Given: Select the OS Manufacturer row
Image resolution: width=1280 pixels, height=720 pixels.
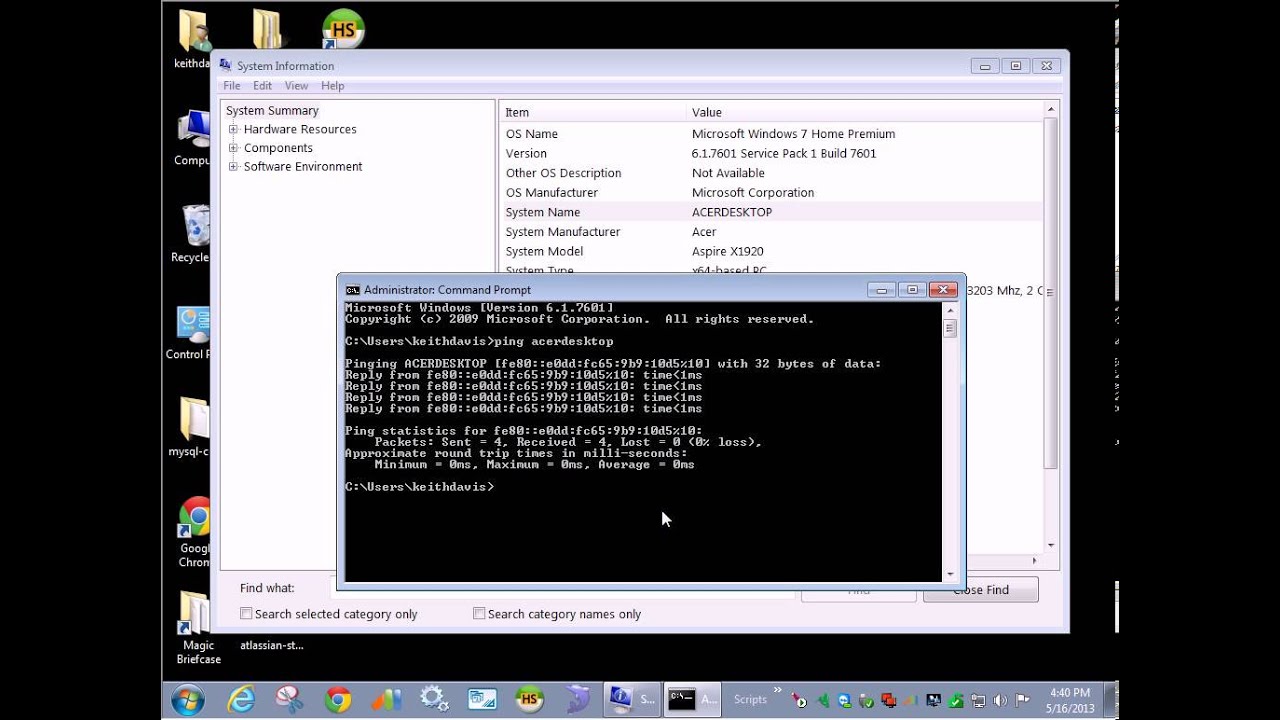Looking at the screenshot, I should click(x=770, y=193).
